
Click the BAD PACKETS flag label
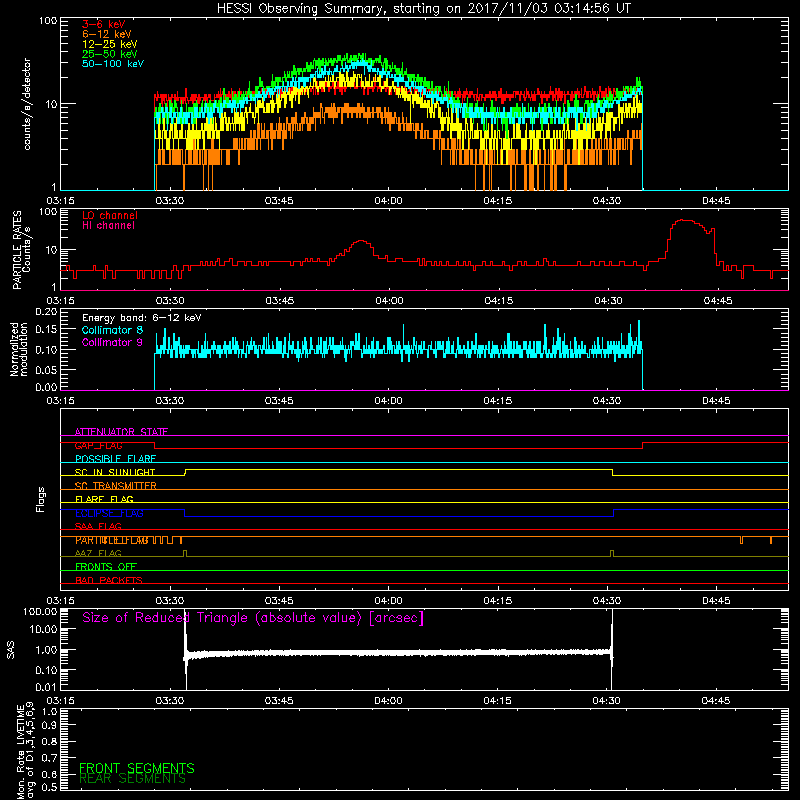click(x=109, y=580)
